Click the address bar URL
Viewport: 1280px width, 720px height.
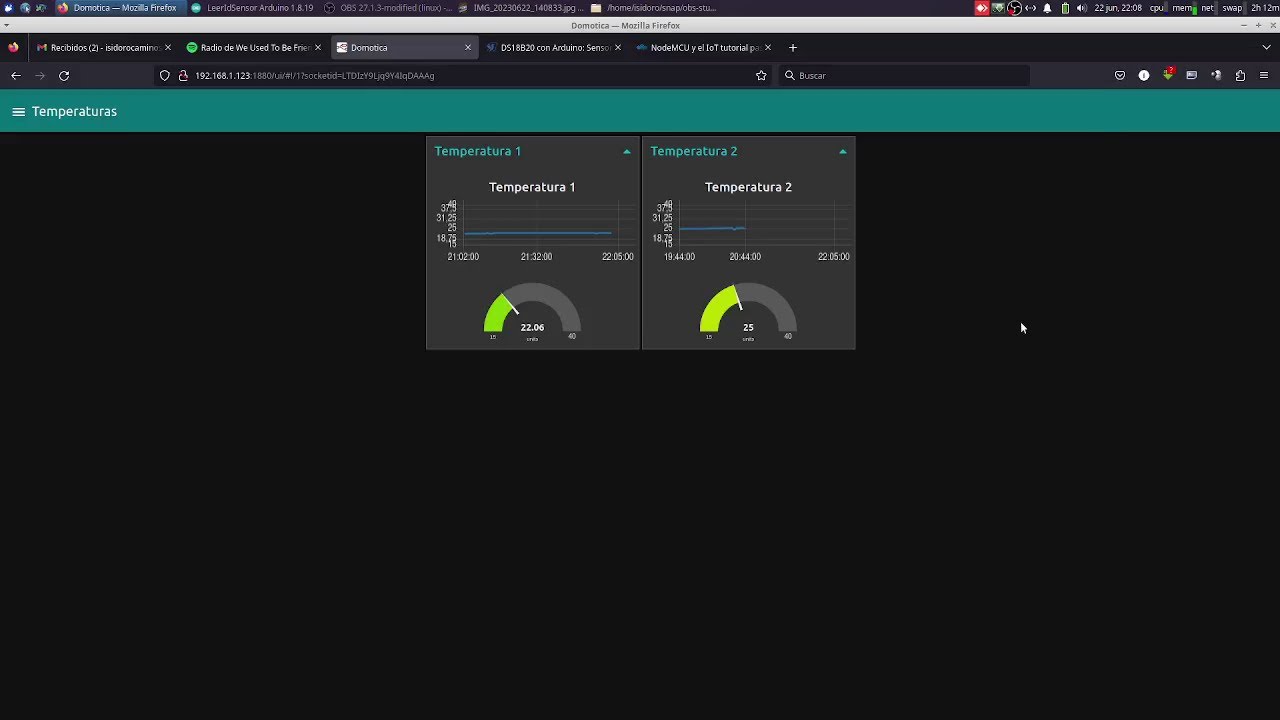(314, 75)
